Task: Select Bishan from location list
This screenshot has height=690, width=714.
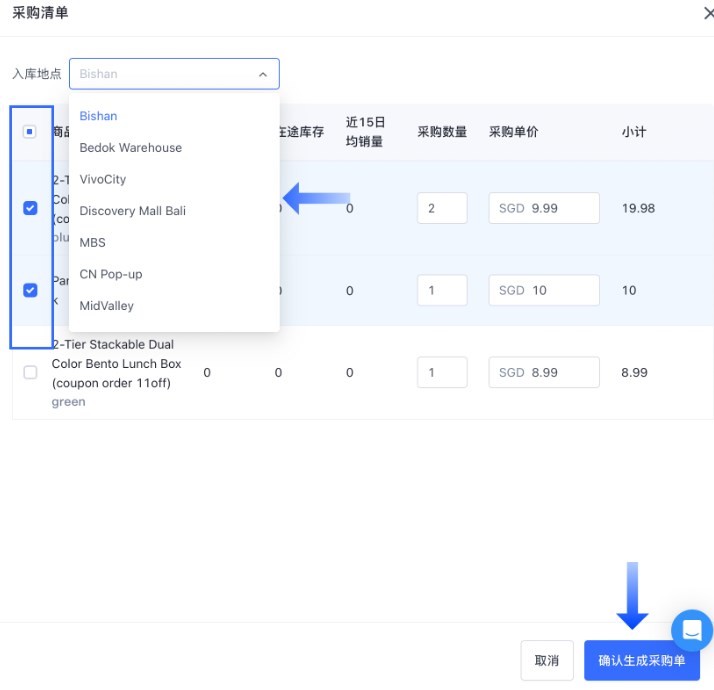Action: point(98,116)
